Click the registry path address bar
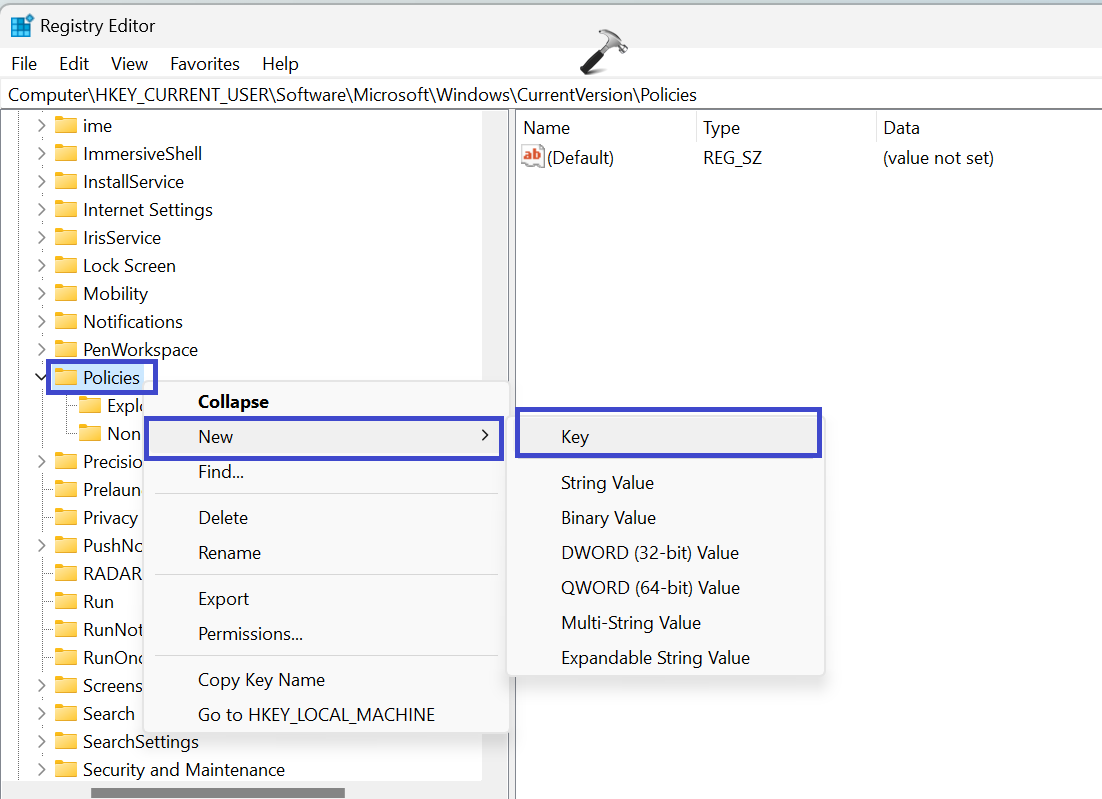Screen dimensions: 1102x799 click(x=550, y=95)
